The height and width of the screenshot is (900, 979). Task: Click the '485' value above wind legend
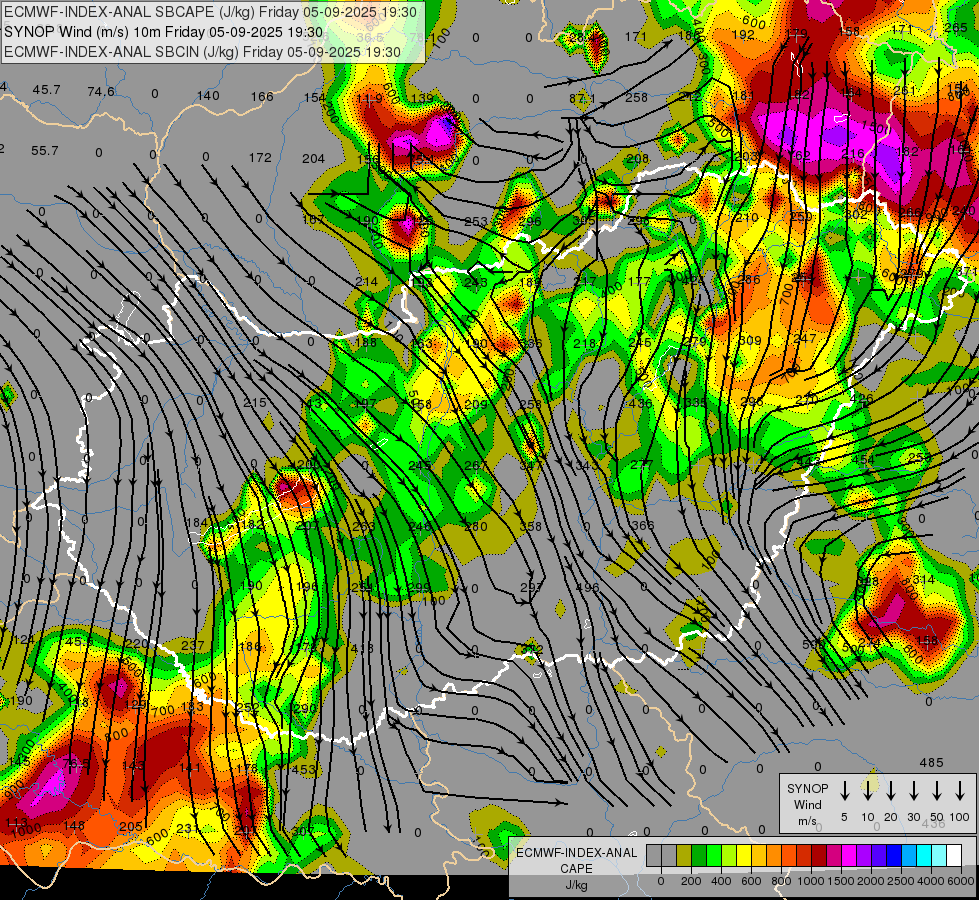(x=932, y=763)
